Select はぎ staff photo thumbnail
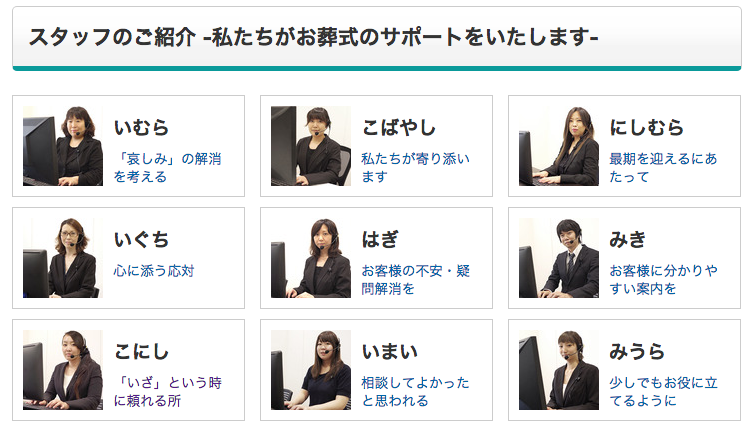This screenshot has height=428, width=748. tap(311, 258)
